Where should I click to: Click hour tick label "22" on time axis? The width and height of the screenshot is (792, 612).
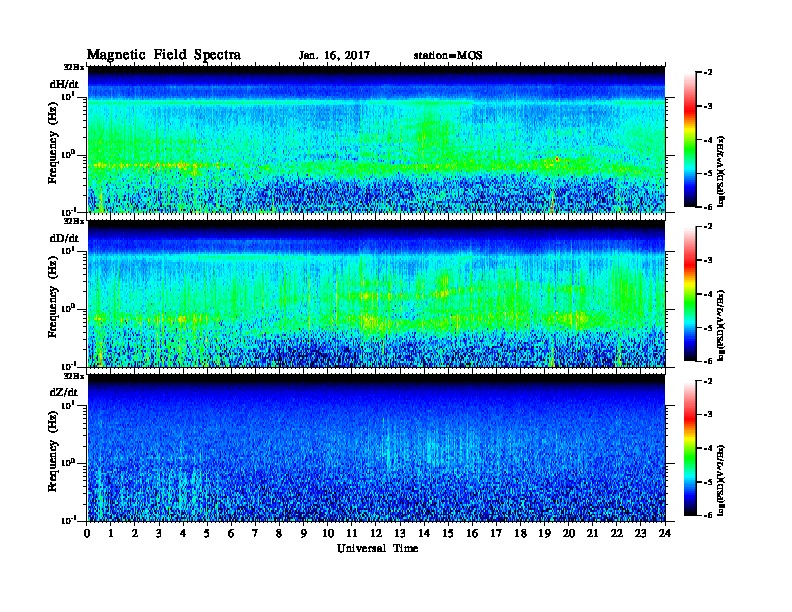tap(617, 534)
